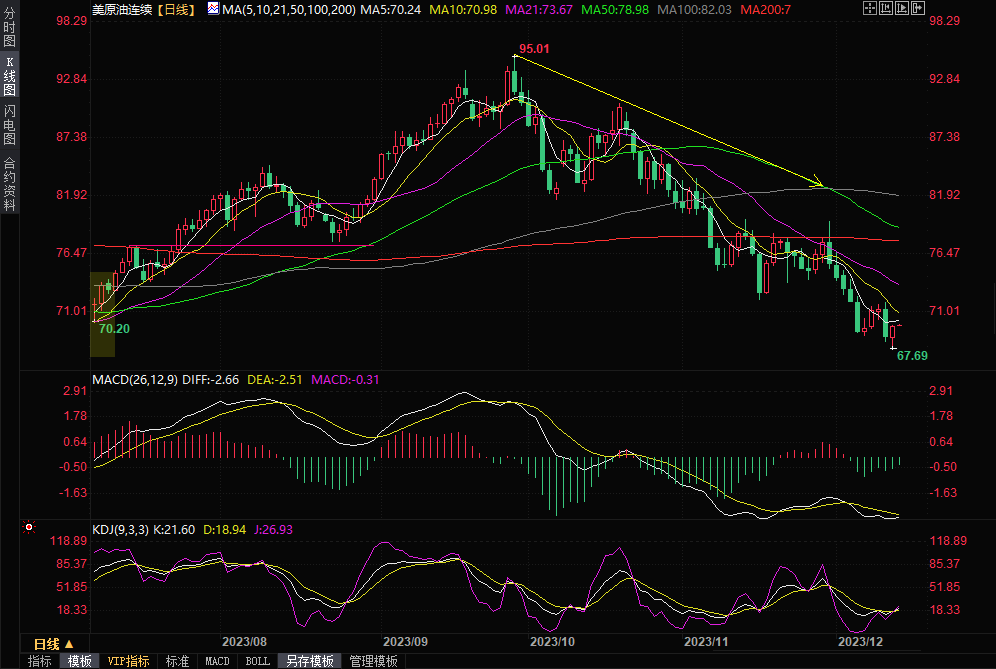The image size is (996, 669).
Task: Click the 95.01 high price marker
Action: (535, 48)
